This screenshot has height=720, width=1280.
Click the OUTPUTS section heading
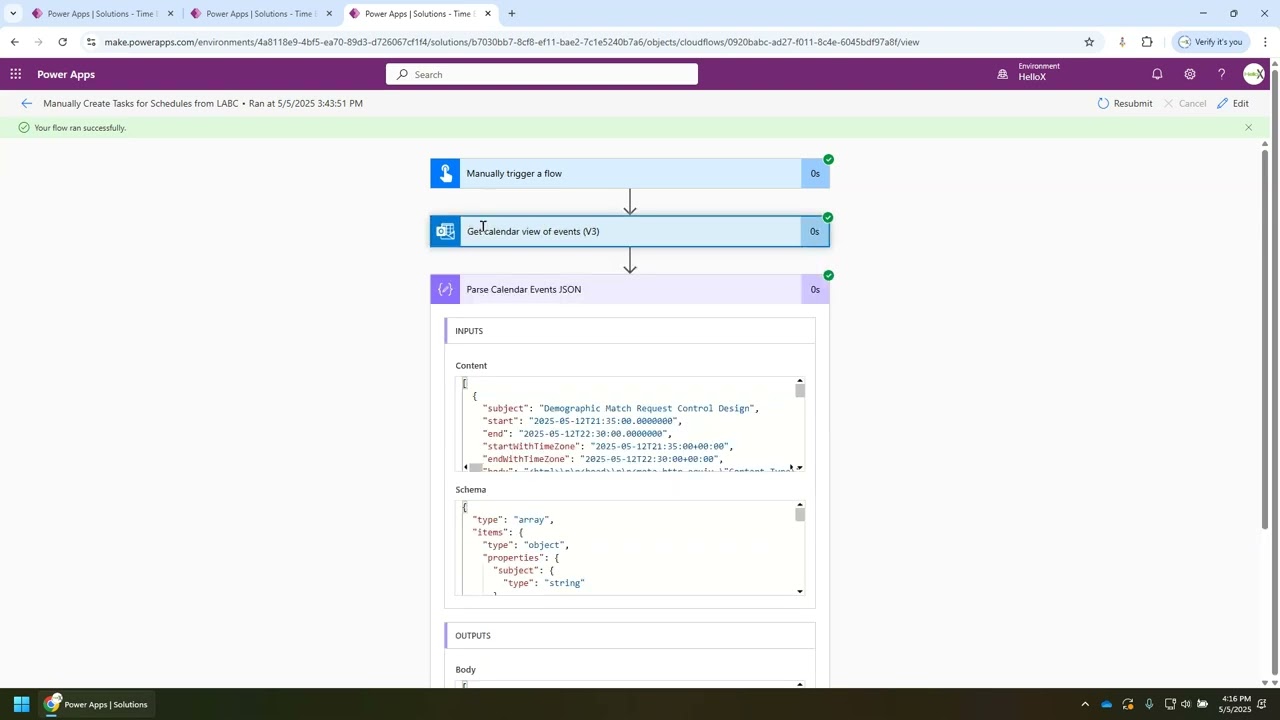pos(473,635)
